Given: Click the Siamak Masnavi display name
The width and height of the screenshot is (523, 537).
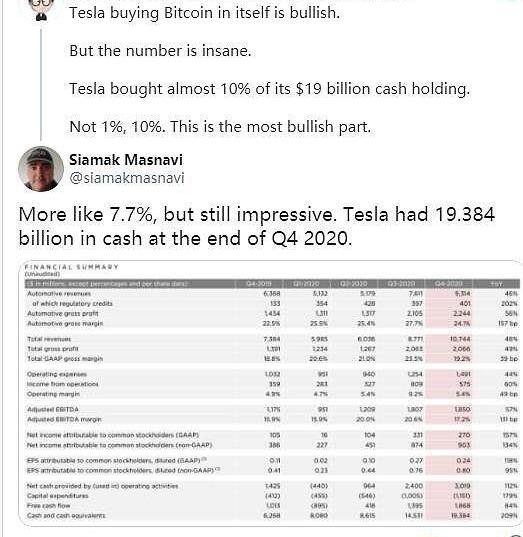Looking at the screenshot, I should click(126, 160).
